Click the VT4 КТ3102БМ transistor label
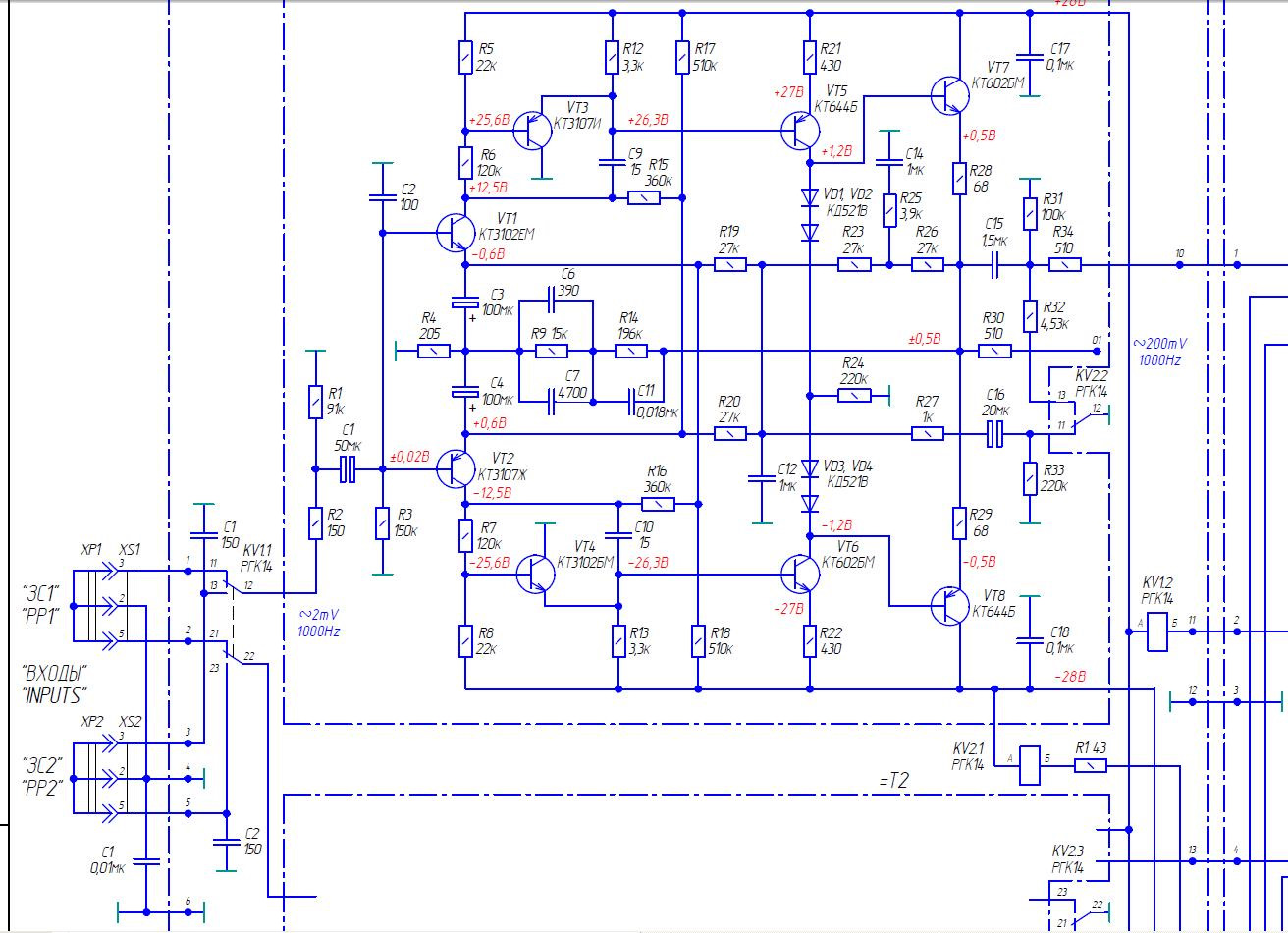 pyautogui.click(x=586, y=554)
